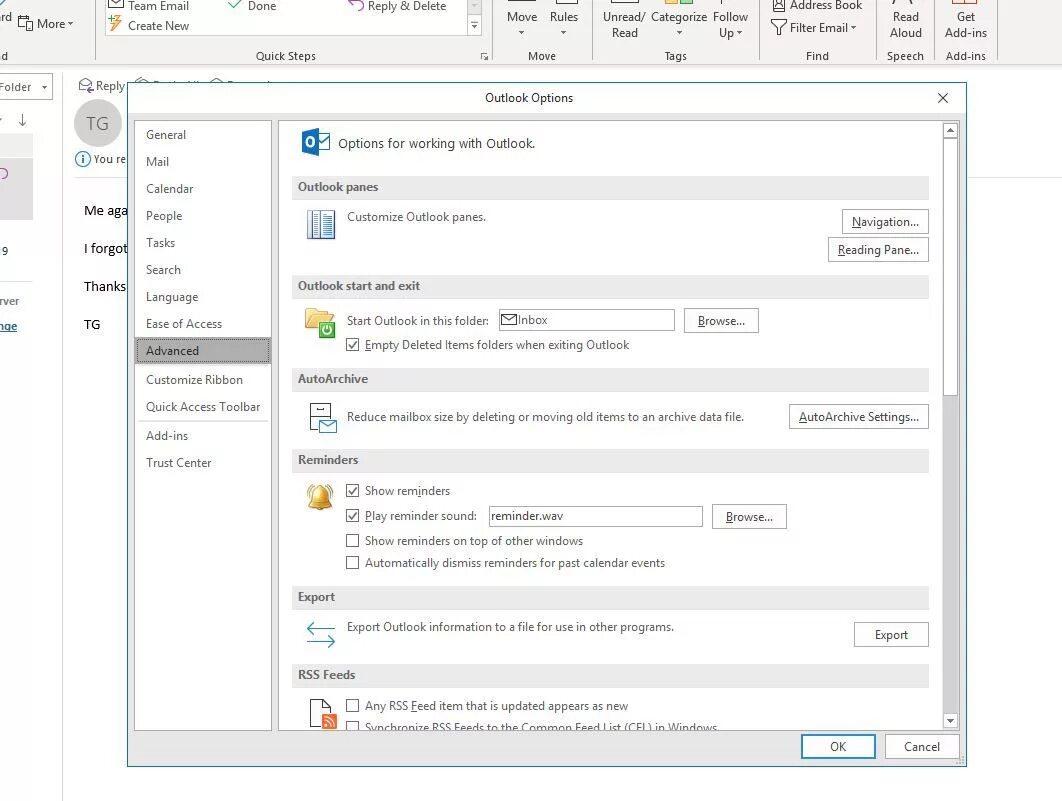Confirm with the OK button
Image resolution: width=1062 pixels, height=801 pixels.
[x=838, y=747]
